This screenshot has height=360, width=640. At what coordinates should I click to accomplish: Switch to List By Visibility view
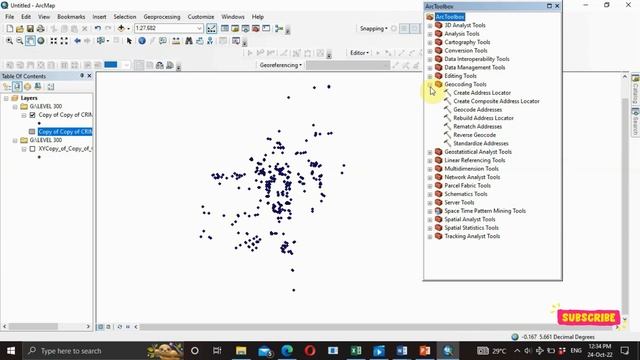click(27, 87)
